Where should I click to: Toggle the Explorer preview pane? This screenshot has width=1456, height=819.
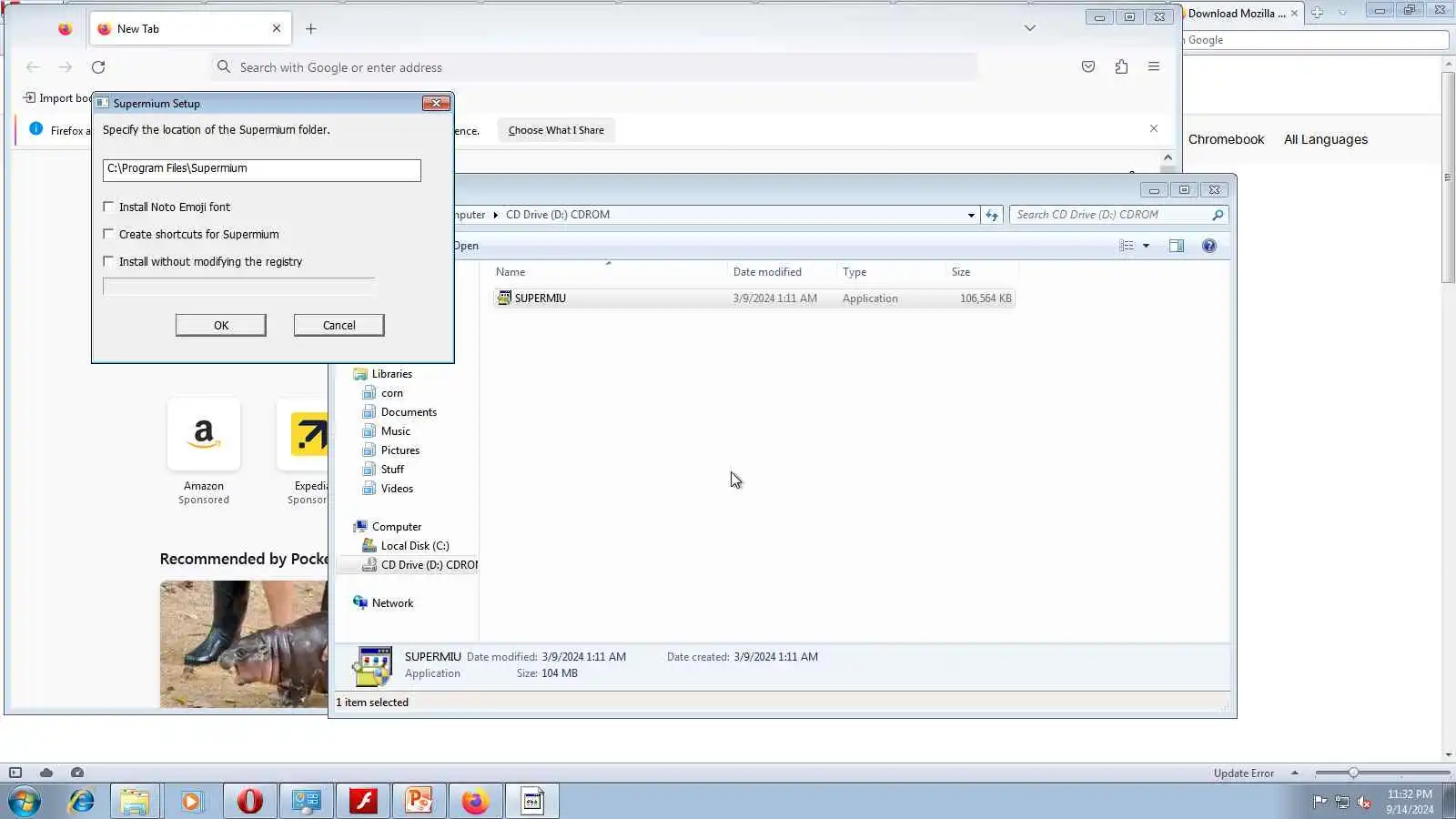click(x=1177, y=246)
